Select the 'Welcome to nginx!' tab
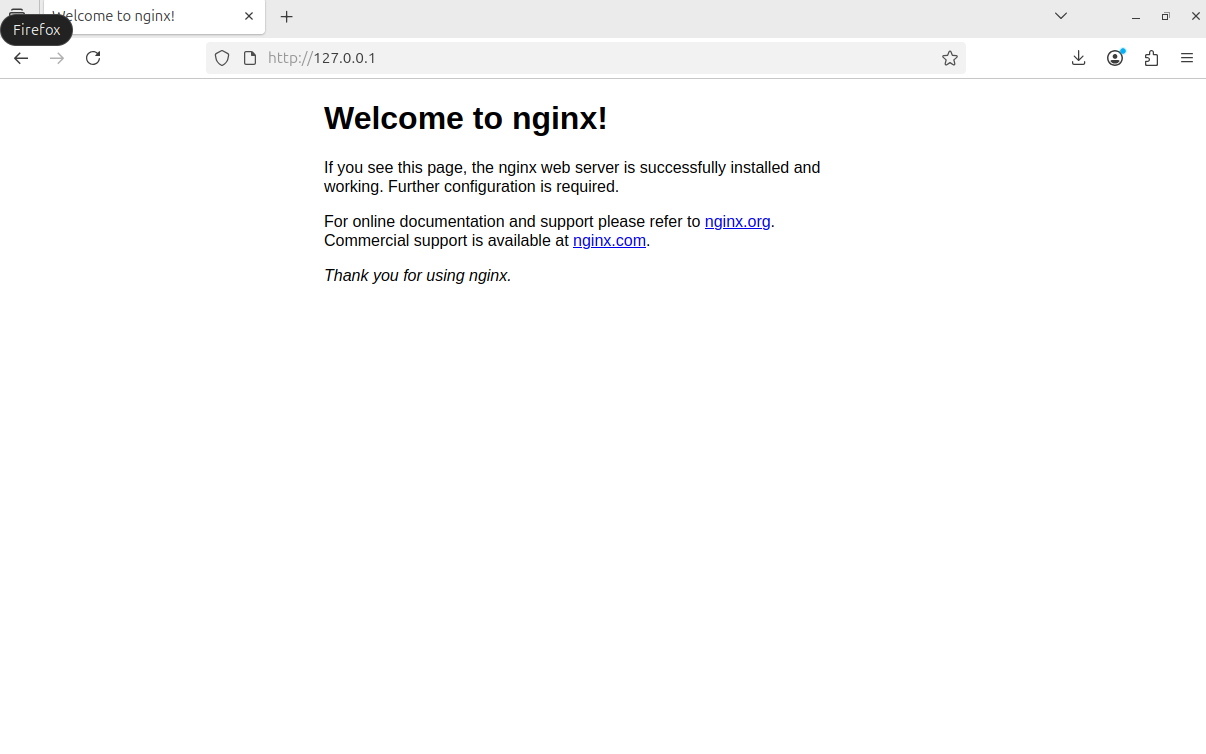This screenshot has width=1206, height=754. [154, 17]
